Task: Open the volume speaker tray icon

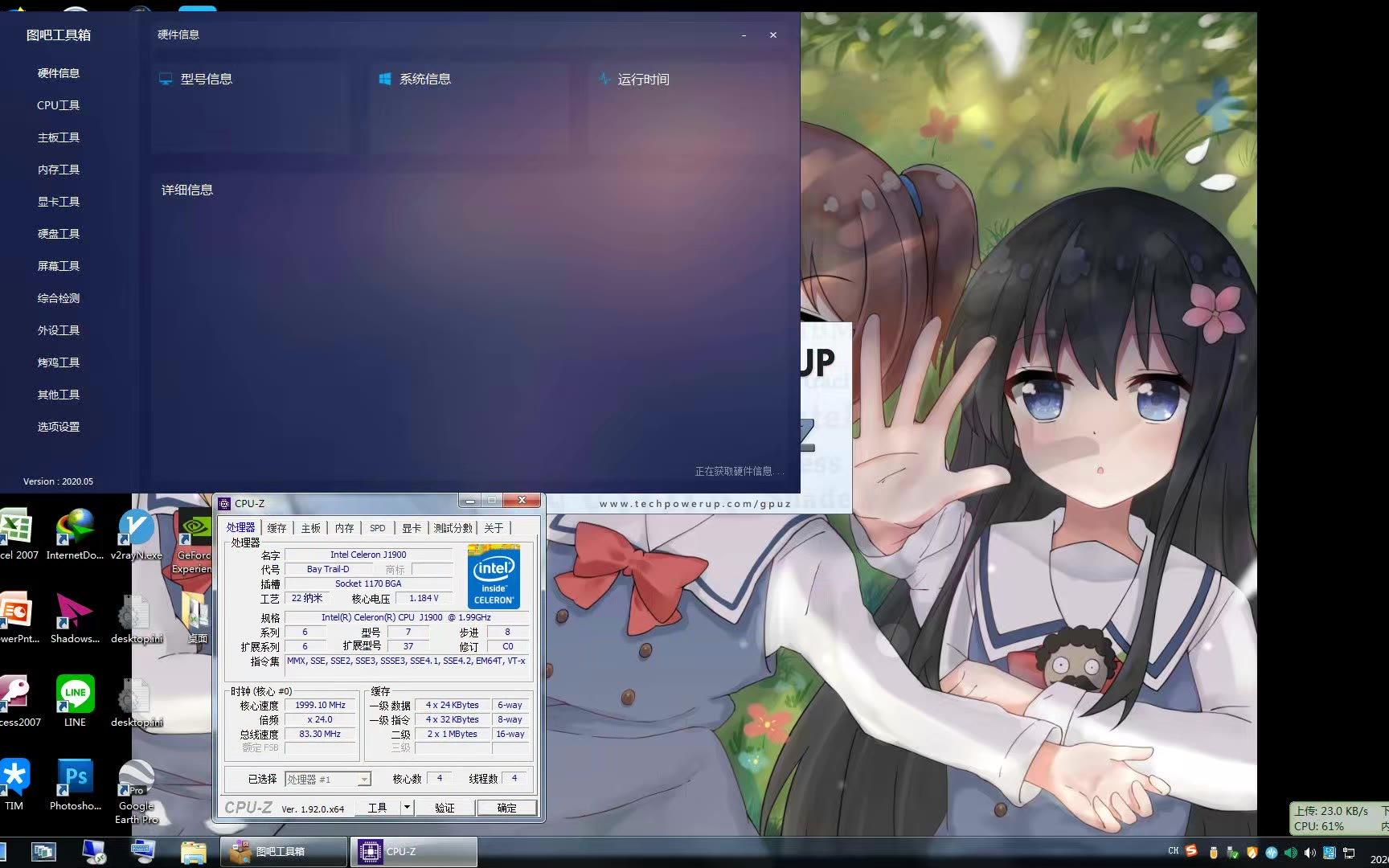Action: (1310, 853)
